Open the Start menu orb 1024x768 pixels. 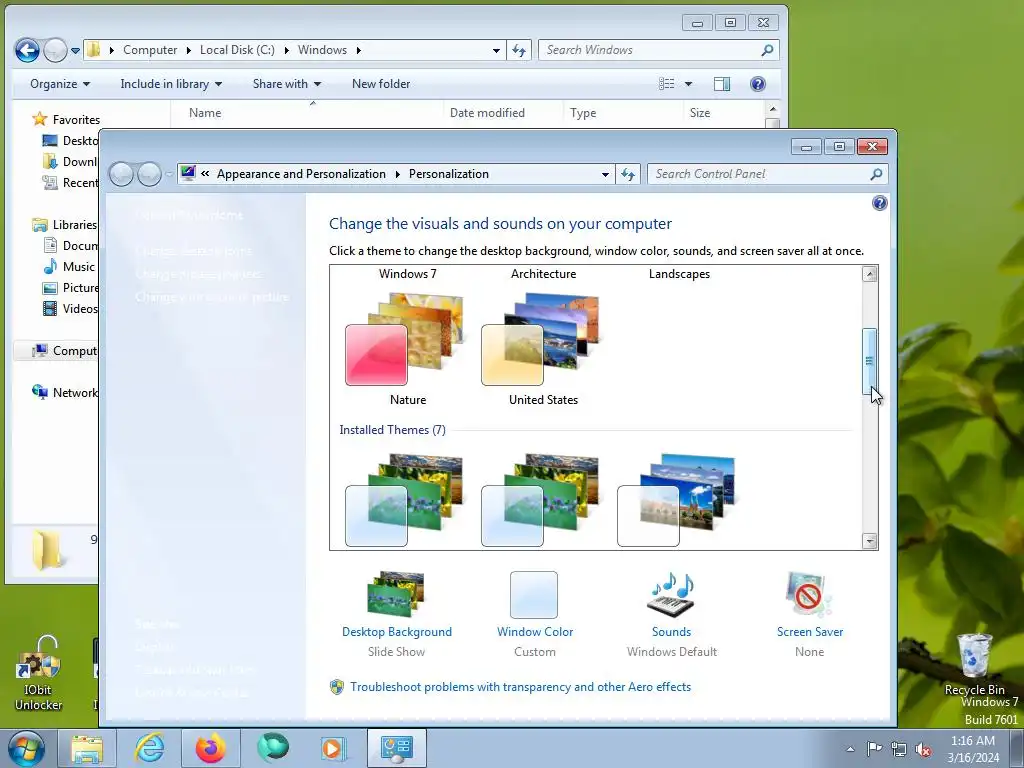27,748
